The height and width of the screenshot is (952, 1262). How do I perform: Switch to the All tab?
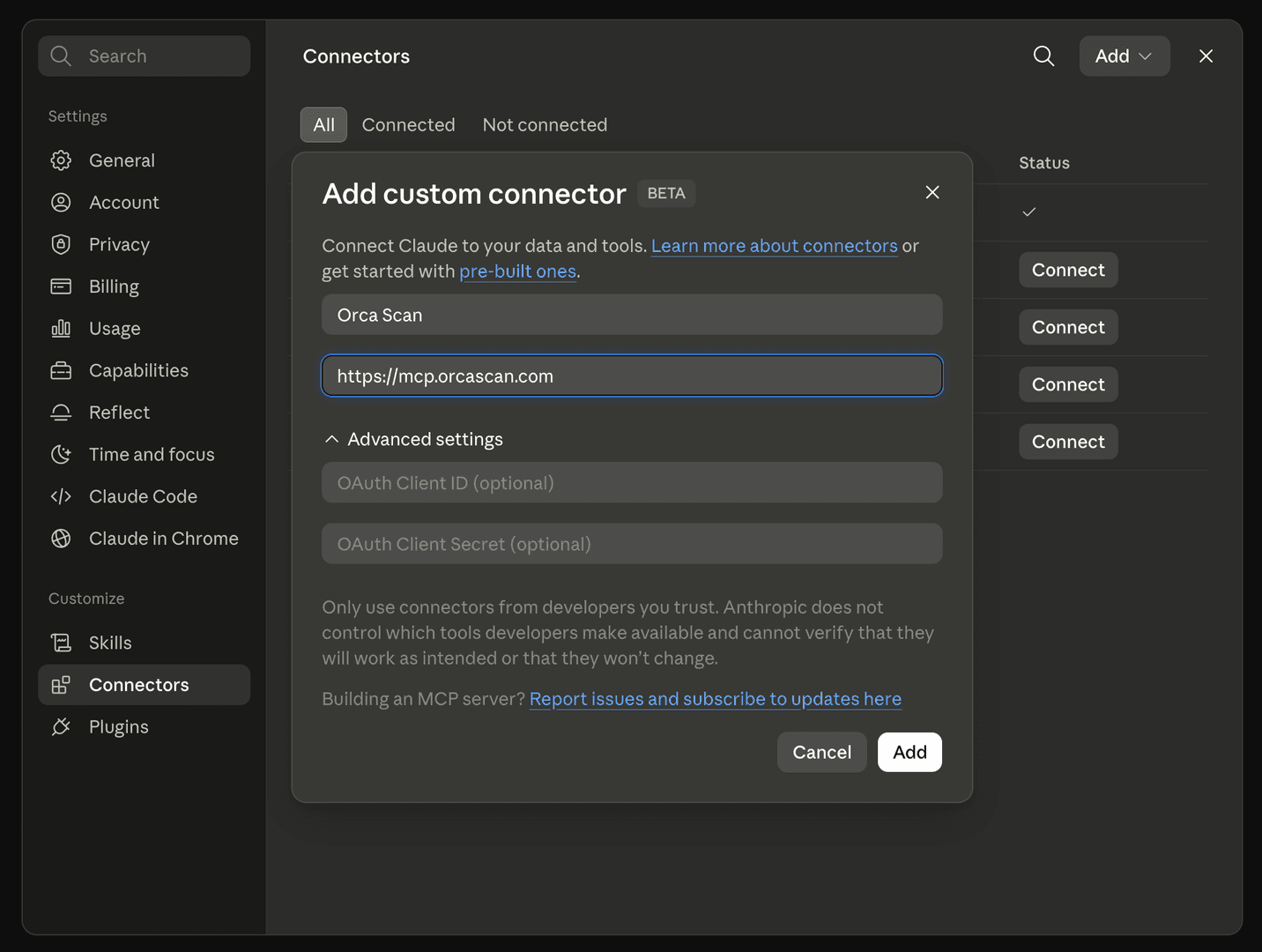coord(323,125)
